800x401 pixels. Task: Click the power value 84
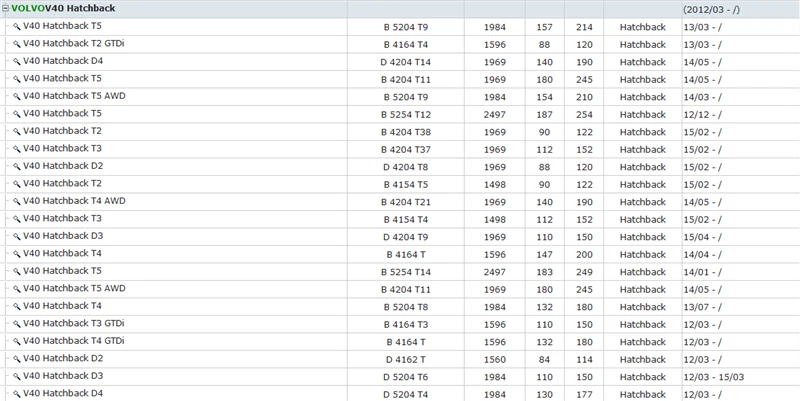pyautogui.click(x=544, y=360)
